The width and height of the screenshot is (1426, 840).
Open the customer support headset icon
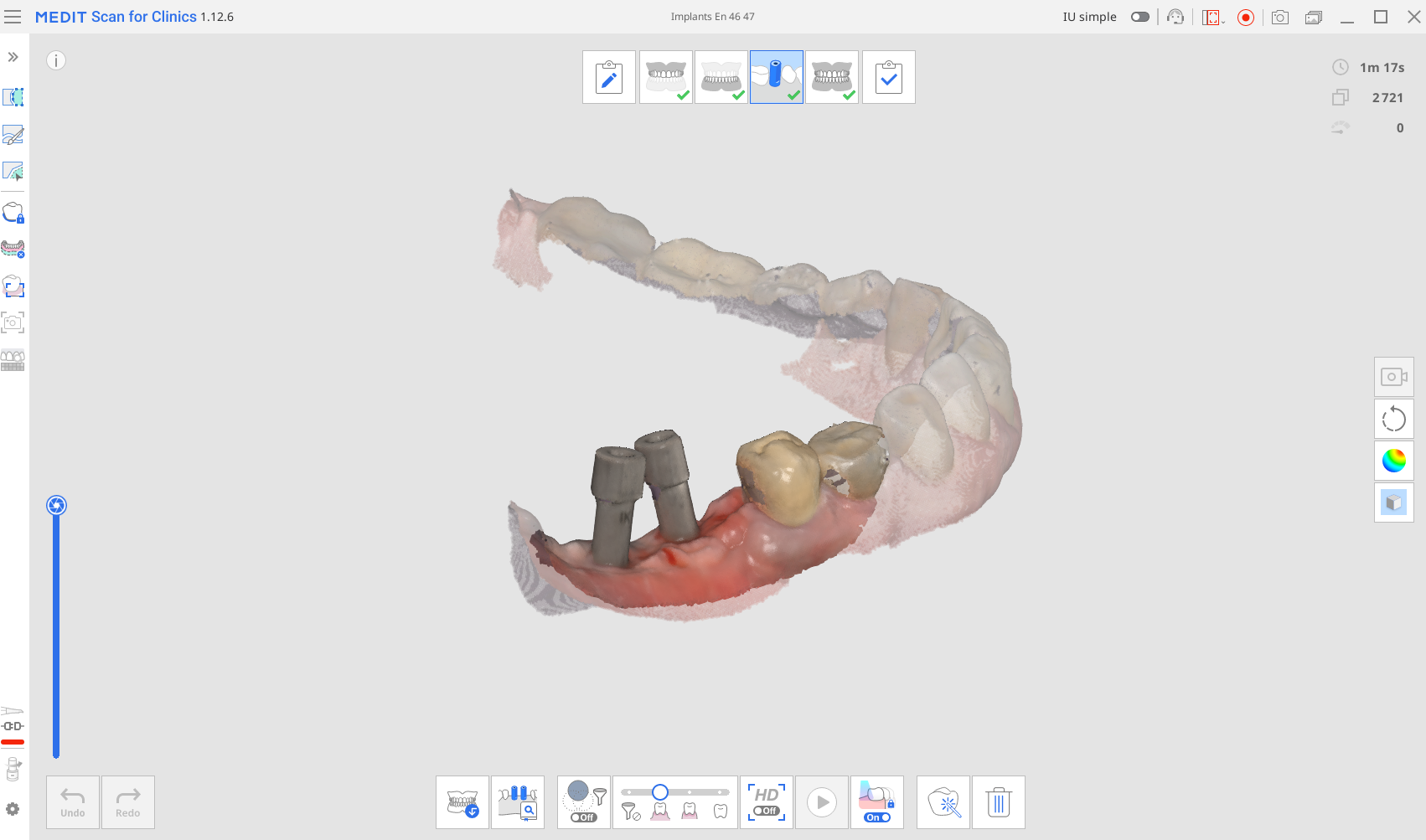coord(1175,17)
